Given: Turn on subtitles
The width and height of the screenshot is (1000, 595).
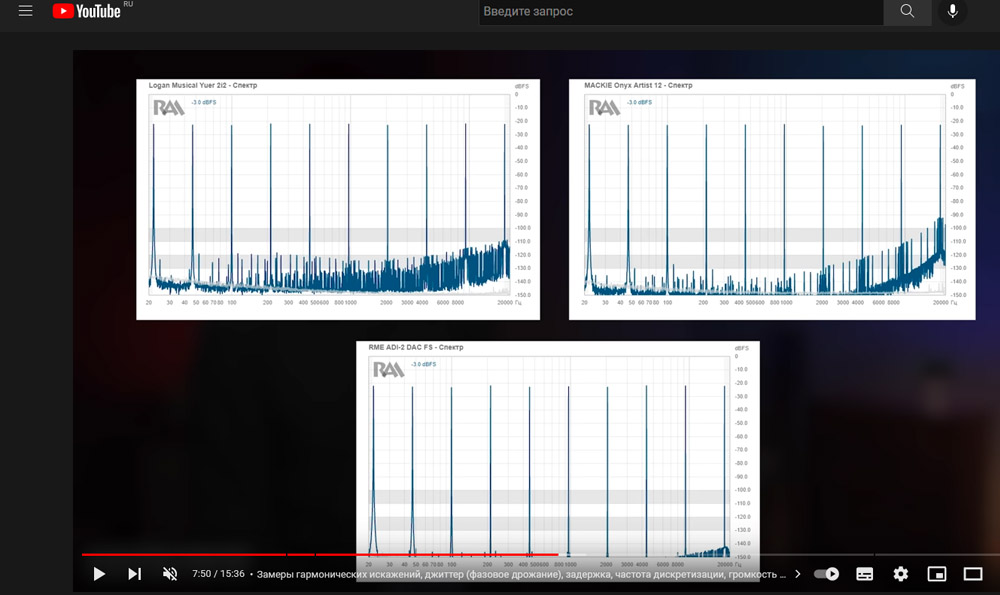Looking at the screenshot, I should click(865, 574).
